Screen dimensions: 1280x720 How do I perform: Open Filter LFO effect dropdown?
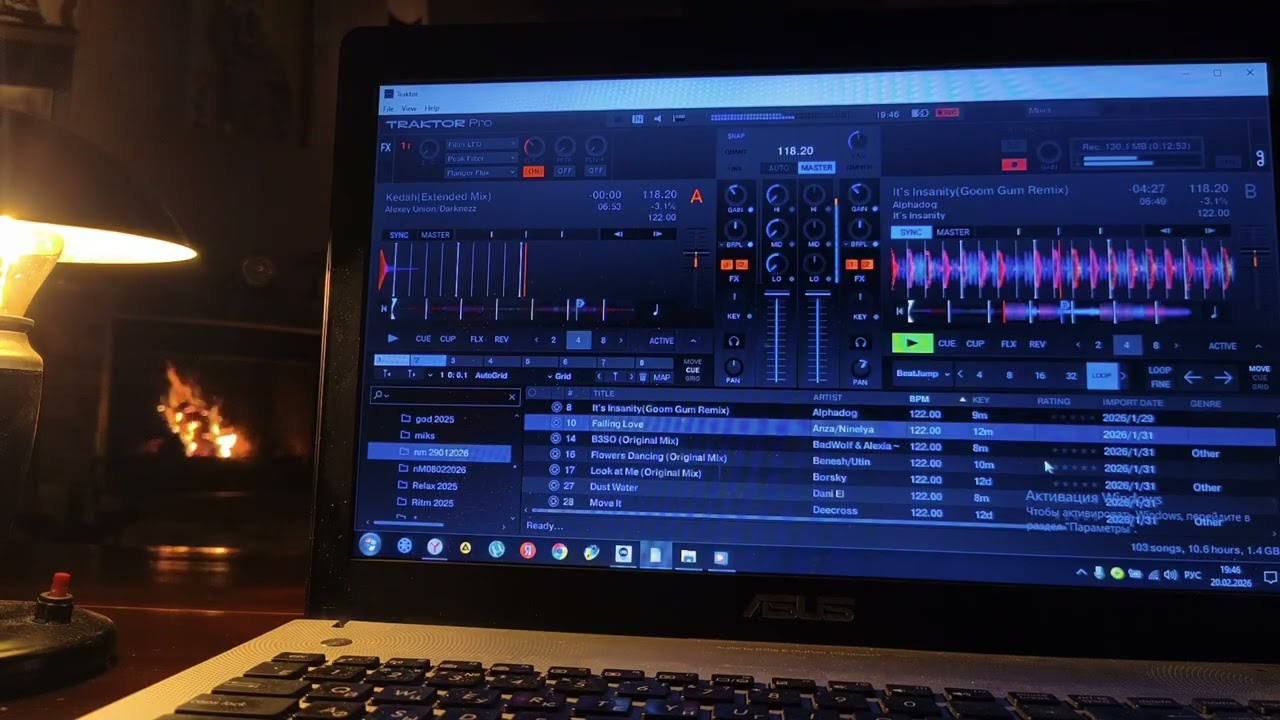tap(481, 145)
